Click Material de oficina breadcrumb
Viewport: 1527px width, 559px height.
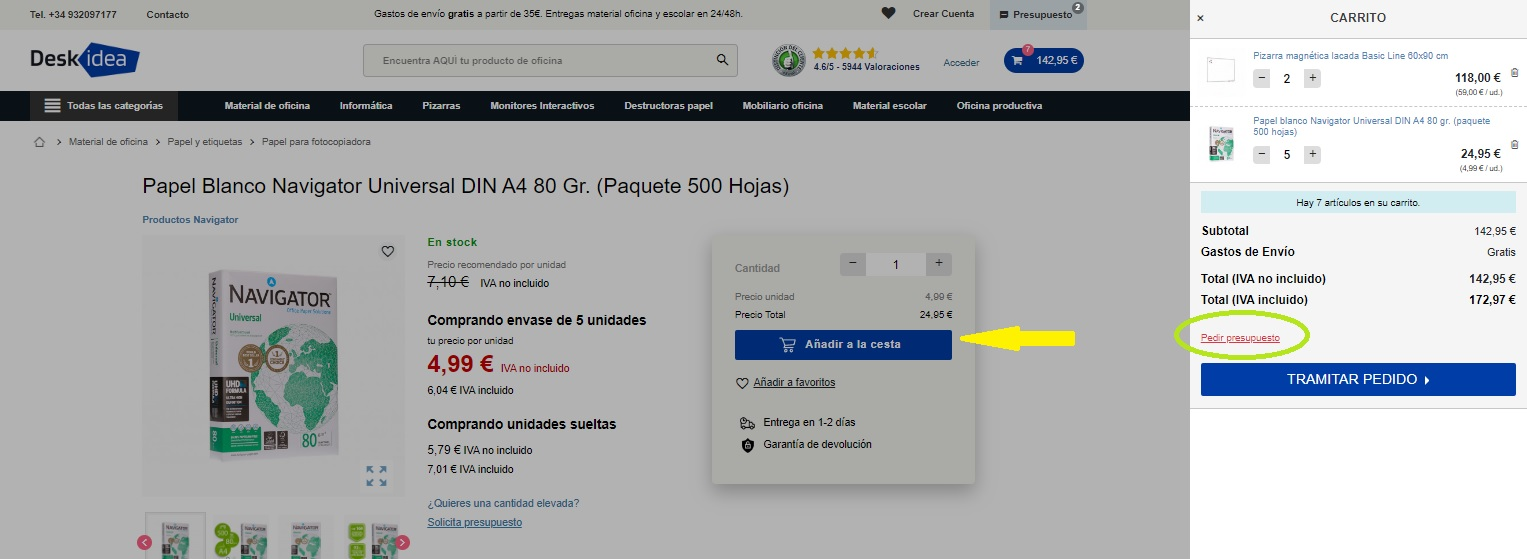tap(108, 142)
